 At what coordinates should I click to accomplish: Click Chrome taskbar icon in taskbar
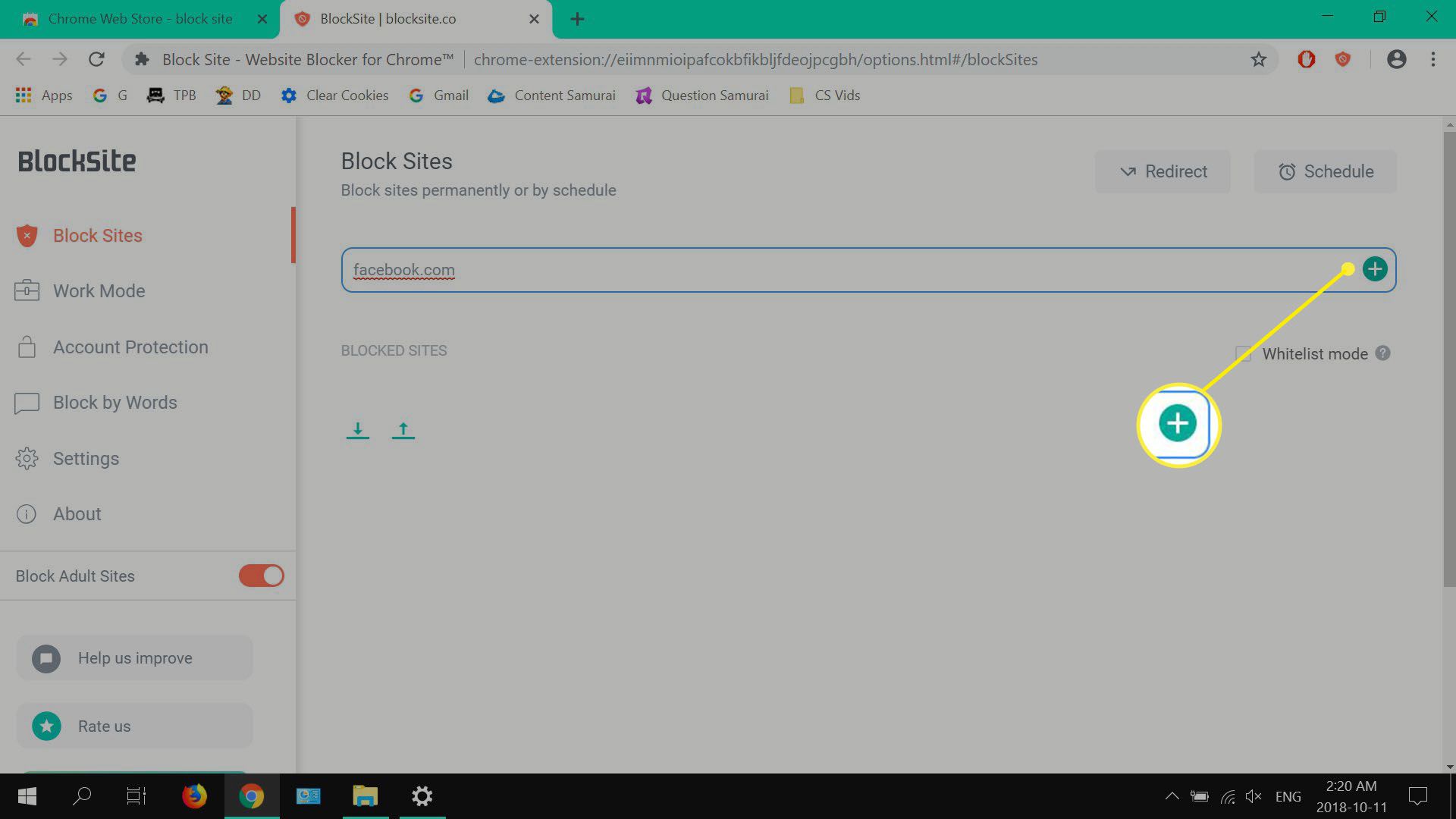[x=253, y=796]
